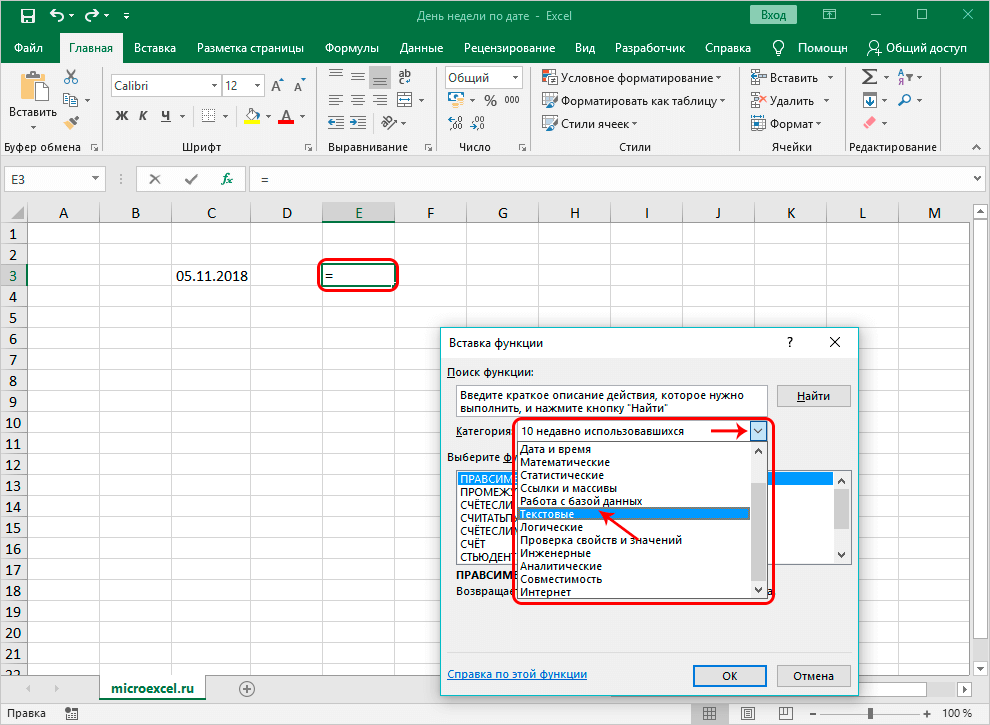Screen dimensions: 990x725
Task: Click the AutoSum sigma icon
Action: (869, 77)
